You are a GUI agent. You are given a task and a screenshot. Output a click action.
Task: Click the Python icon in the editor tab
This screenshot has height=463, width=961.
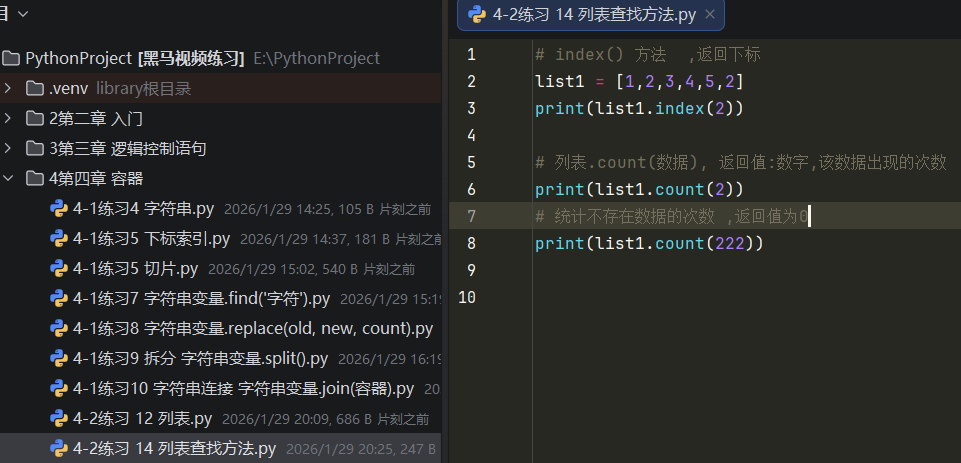click(x=477, y=15)
